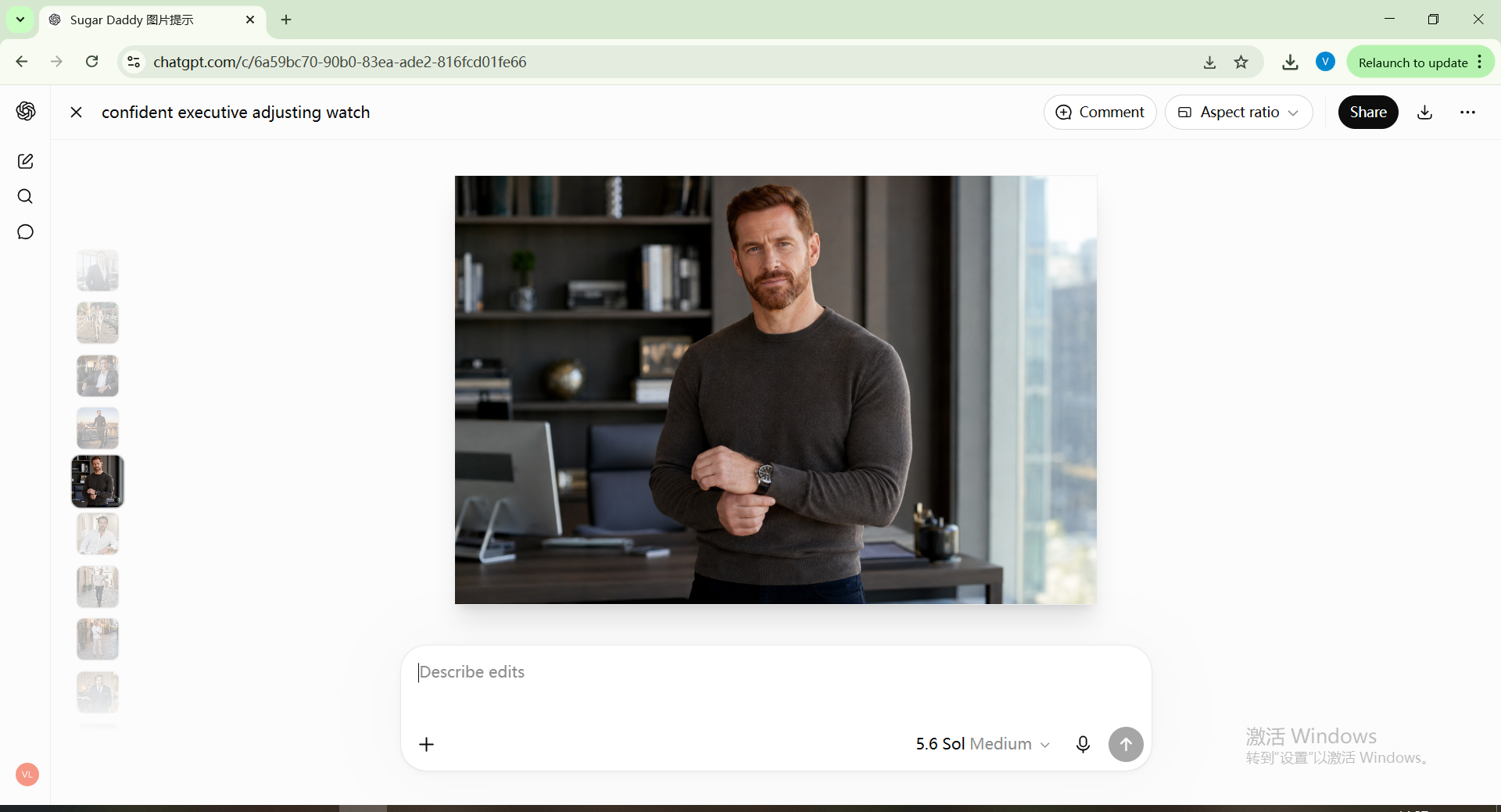Open the tab search dropdown arrow
Image resolution: width=1501 pixels, height=812 pixels.
[20, 20]
